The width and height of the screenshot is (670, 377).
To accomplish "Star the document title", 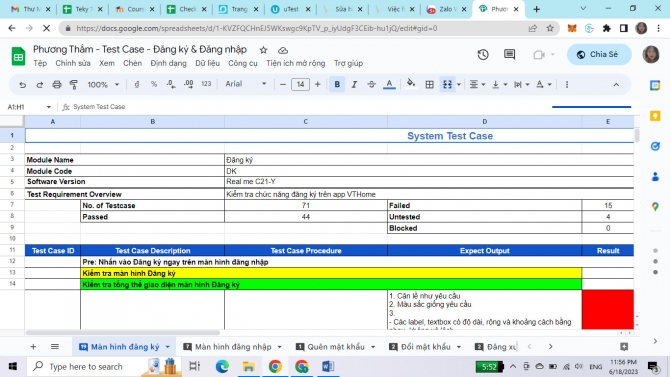I will tap(263, 50).
